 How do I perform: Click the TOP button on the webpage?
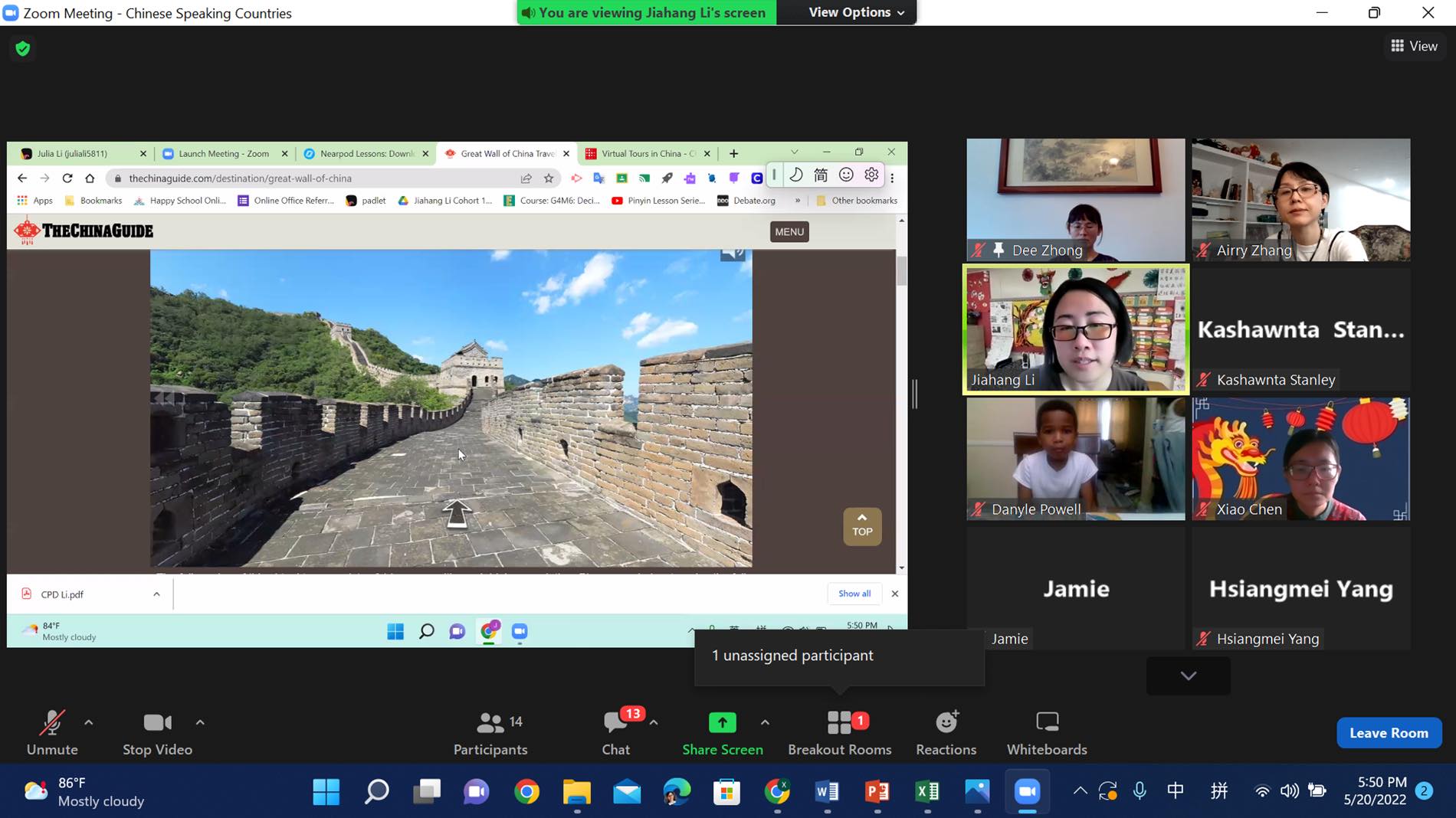click(x=862, y=526)
